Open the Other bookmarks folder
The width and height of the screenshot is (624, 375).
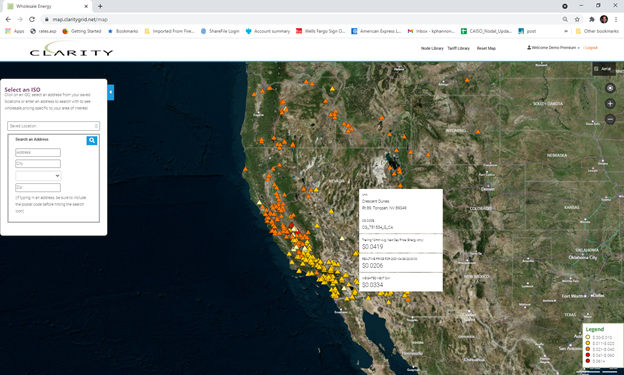tap(597, 31)
